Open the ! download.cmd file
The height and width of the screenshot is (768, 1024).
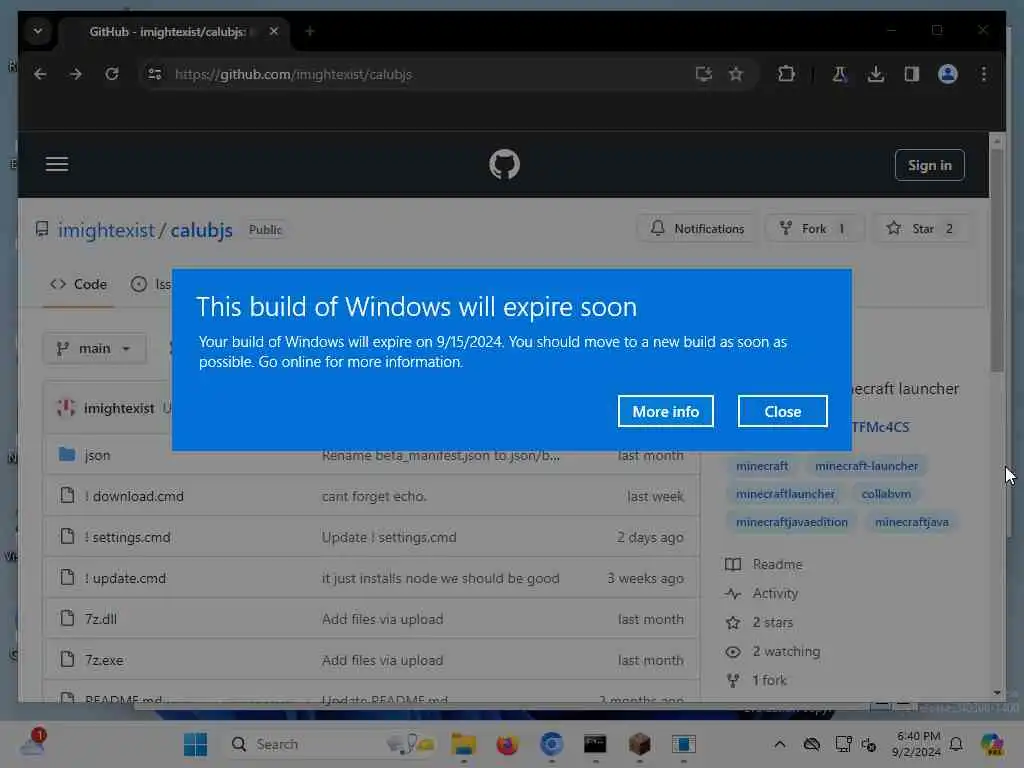click(134, 496)
